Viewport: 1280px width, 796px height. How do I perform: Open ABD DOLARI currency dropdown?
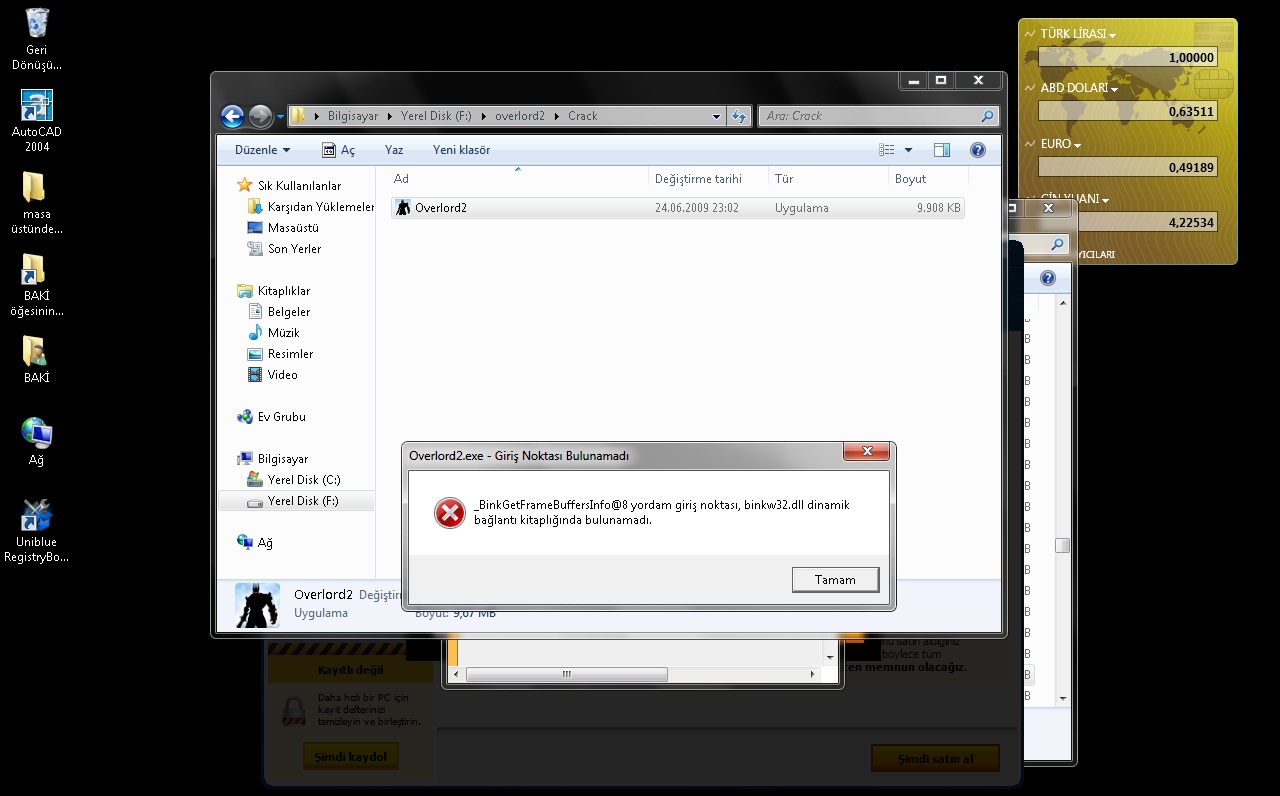click(1080, 88)
